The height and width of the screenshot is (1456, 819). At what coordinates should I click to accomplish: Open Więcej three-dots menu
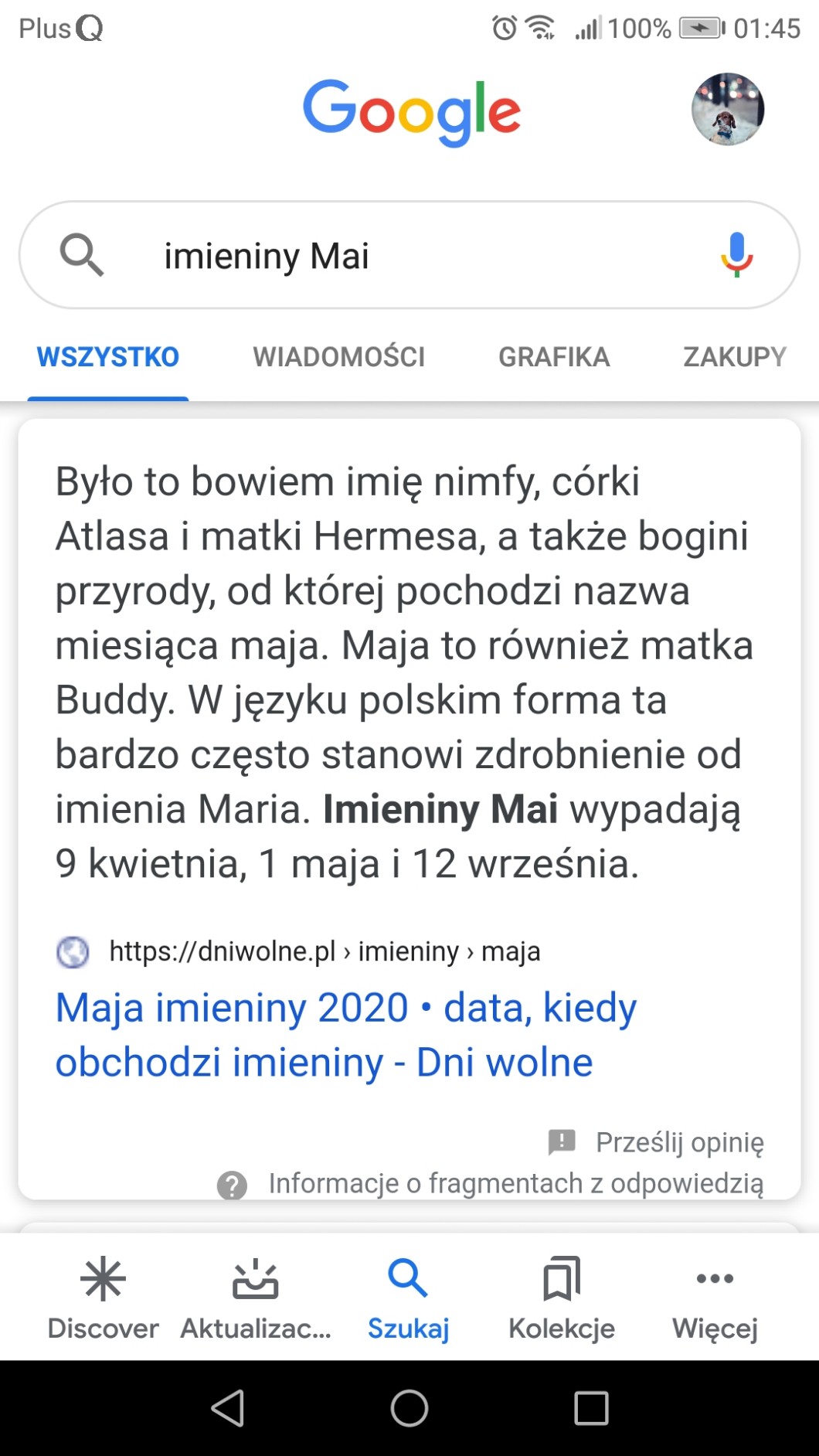click(715, 1280)
